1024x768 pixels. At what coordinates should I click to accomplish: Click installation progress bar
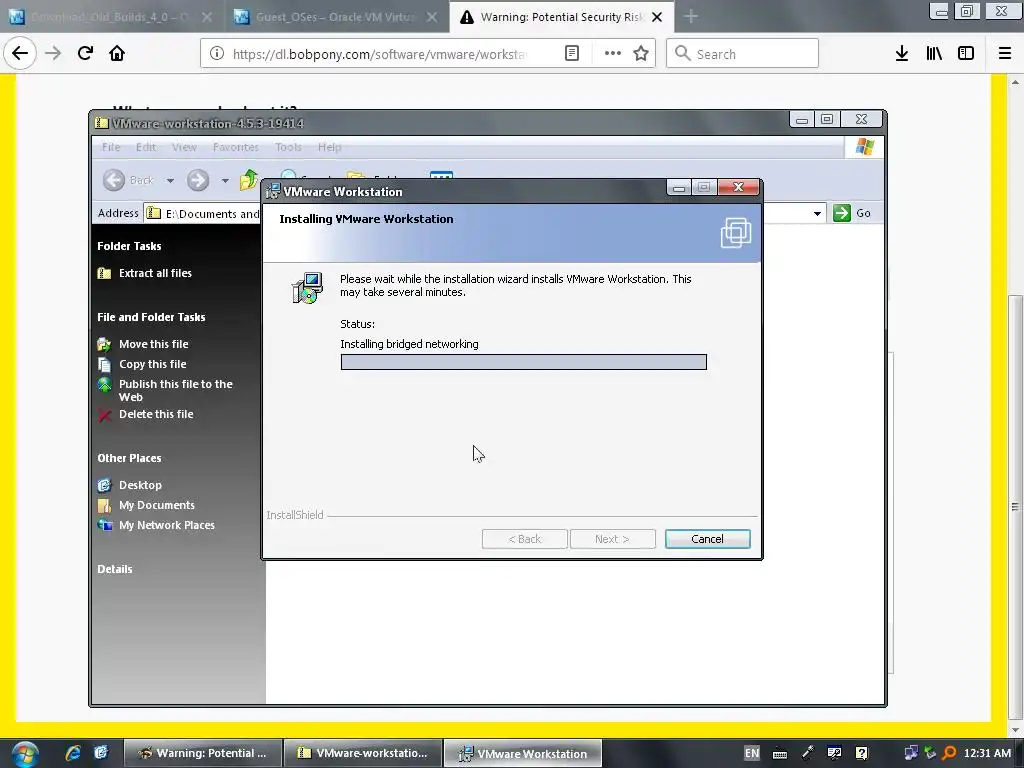point(524,362)
